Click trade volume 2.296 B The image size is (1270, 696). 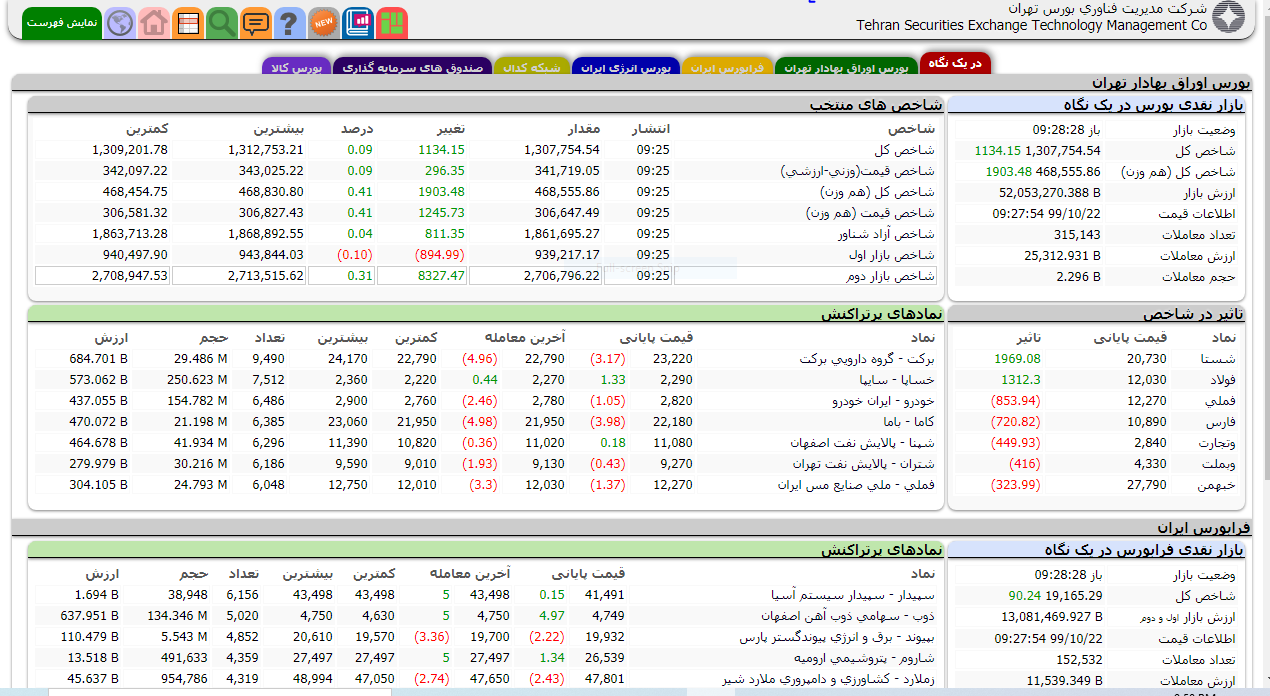[x=1078, y=277]
